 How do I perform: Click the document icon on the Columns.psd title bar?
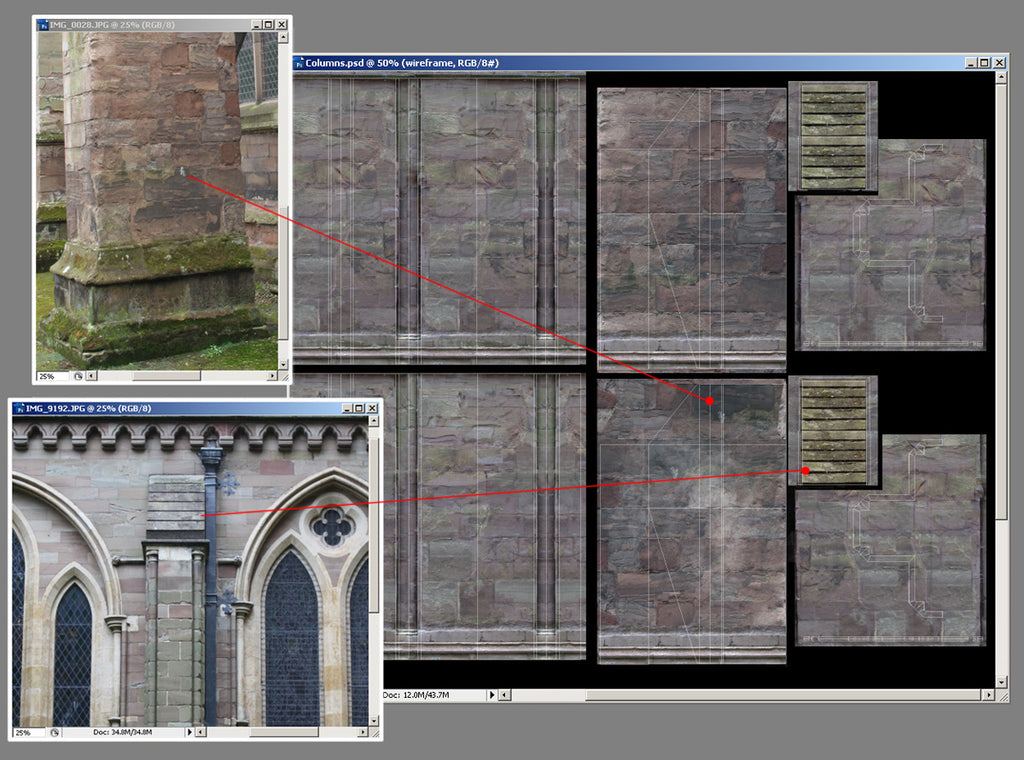(302, 62)
